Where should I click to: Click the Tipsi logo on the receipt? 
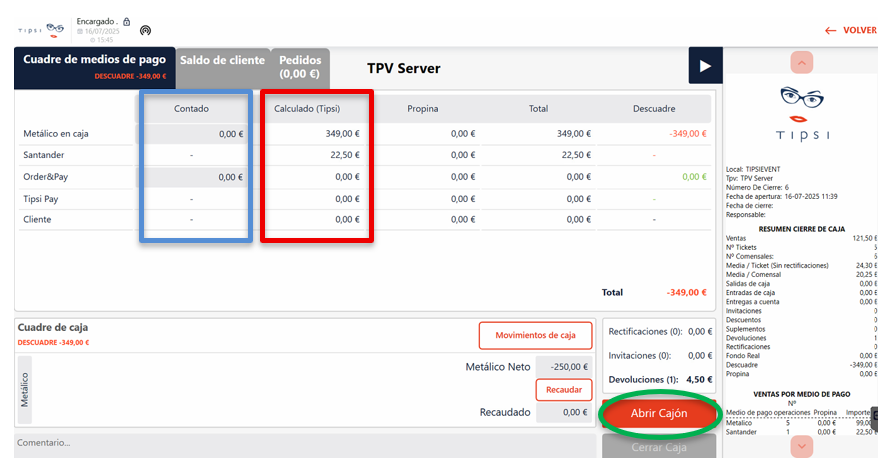[x=802, y=113]
